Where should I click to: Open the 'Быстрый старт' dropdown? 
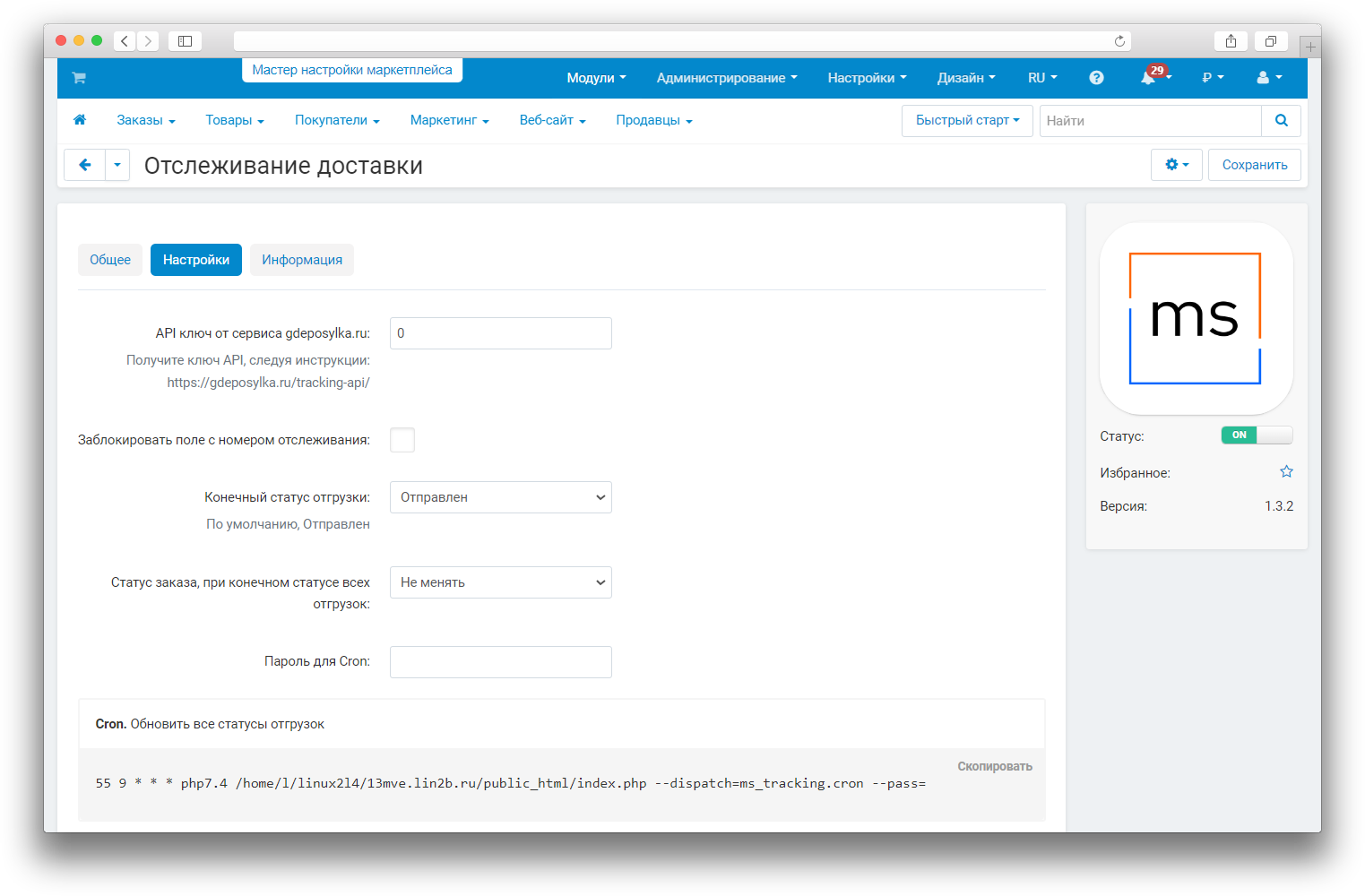pos(966,121)
